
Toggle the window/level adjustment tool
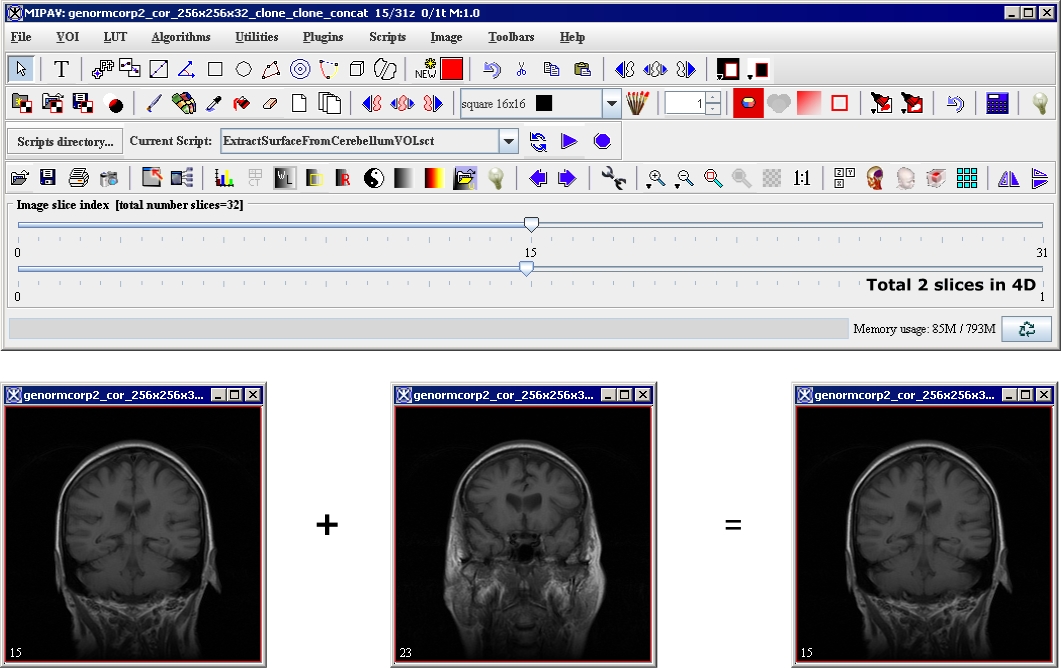(284, 179)
